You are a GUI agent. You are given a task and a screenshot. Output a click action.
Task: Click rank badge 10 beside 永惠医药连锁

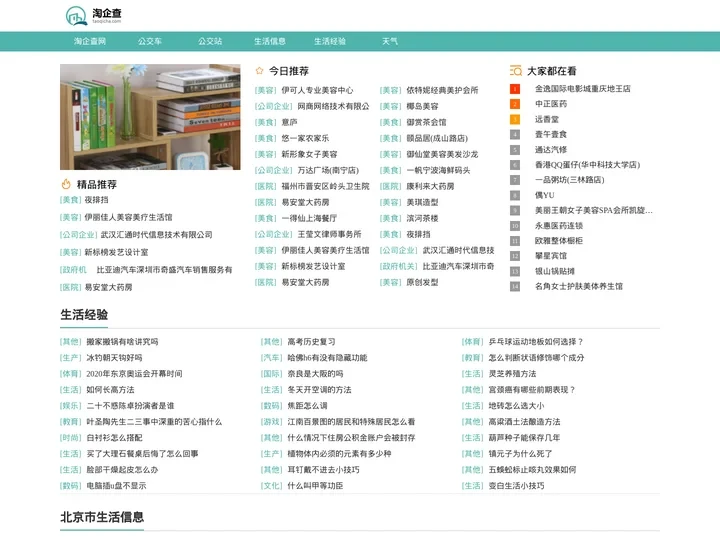click(x=515, y=226)
